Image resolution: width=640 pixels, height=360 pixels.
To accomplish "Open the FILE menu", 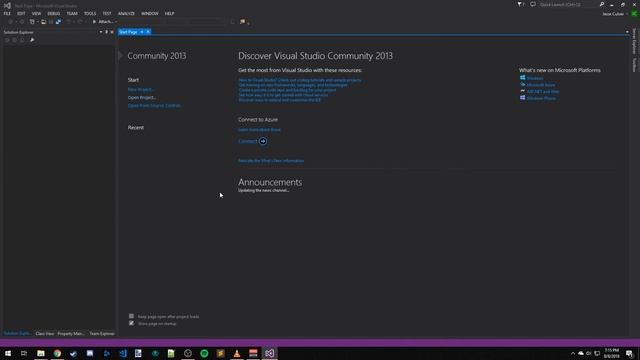I will click(x=7, y=13).
